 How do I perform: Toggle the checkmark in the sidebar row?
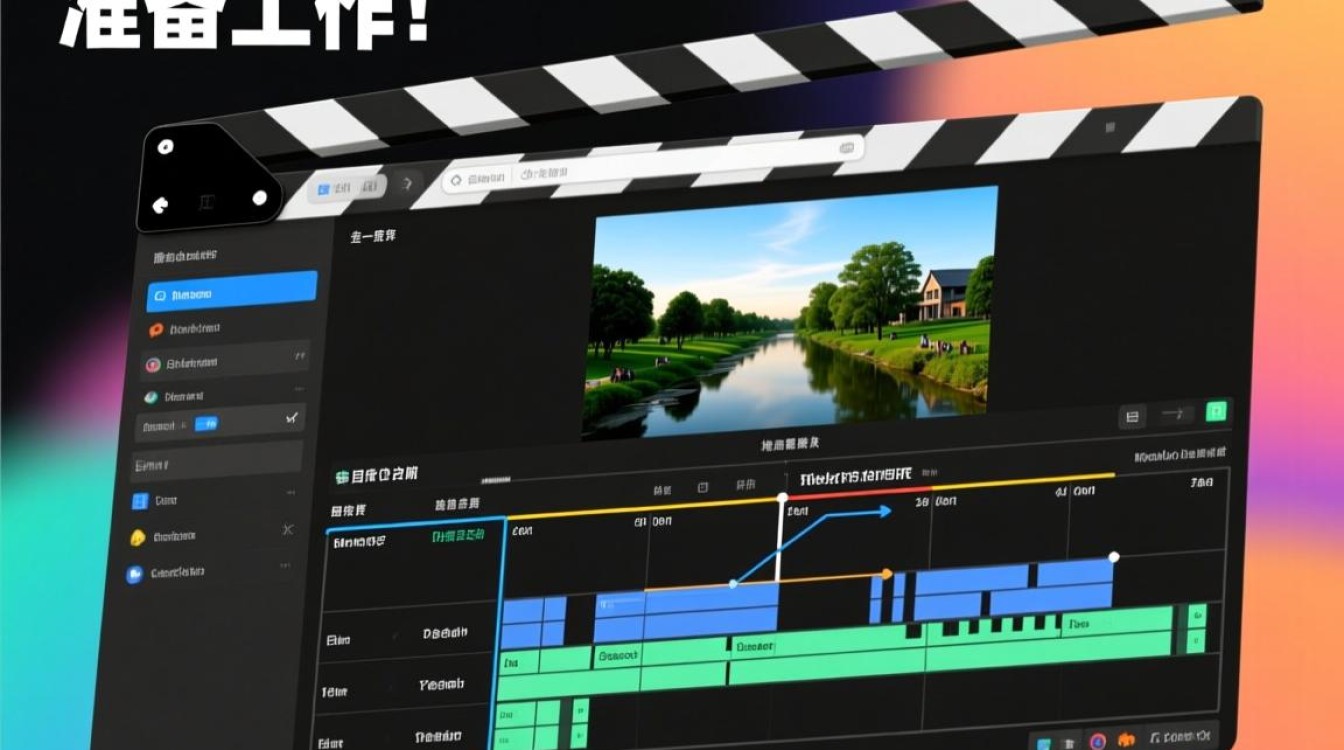pos(291,417)
